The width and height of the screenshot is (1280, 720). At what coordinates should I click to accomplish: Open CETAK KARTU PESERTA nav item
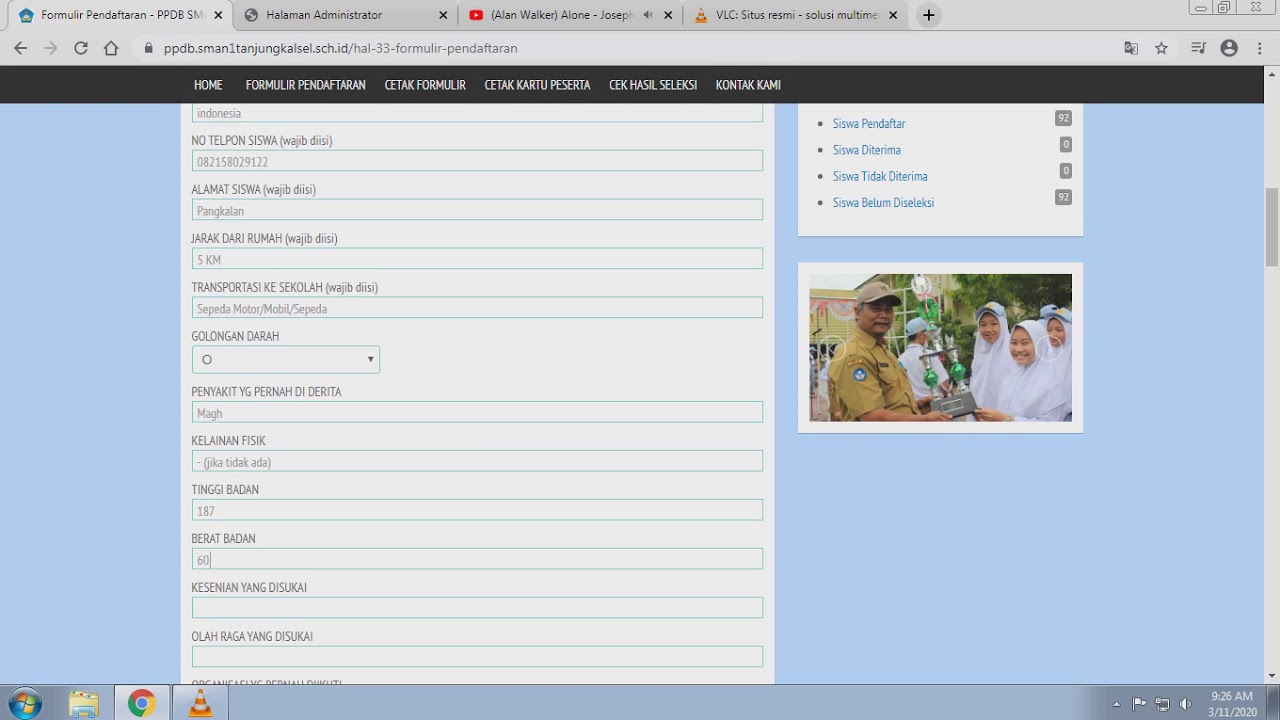(537, 85)
